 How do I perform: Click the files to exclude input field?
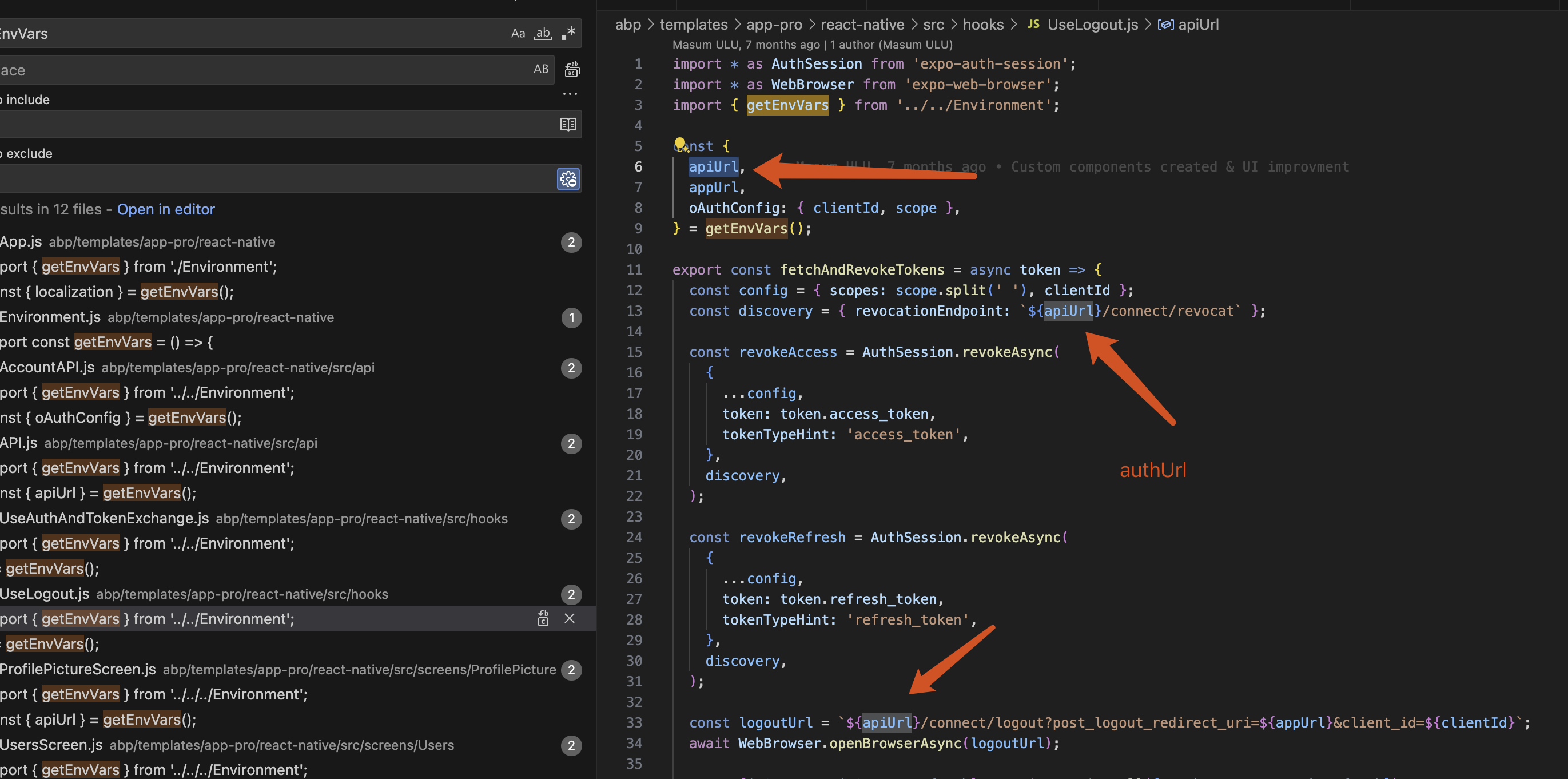[274, 179]
